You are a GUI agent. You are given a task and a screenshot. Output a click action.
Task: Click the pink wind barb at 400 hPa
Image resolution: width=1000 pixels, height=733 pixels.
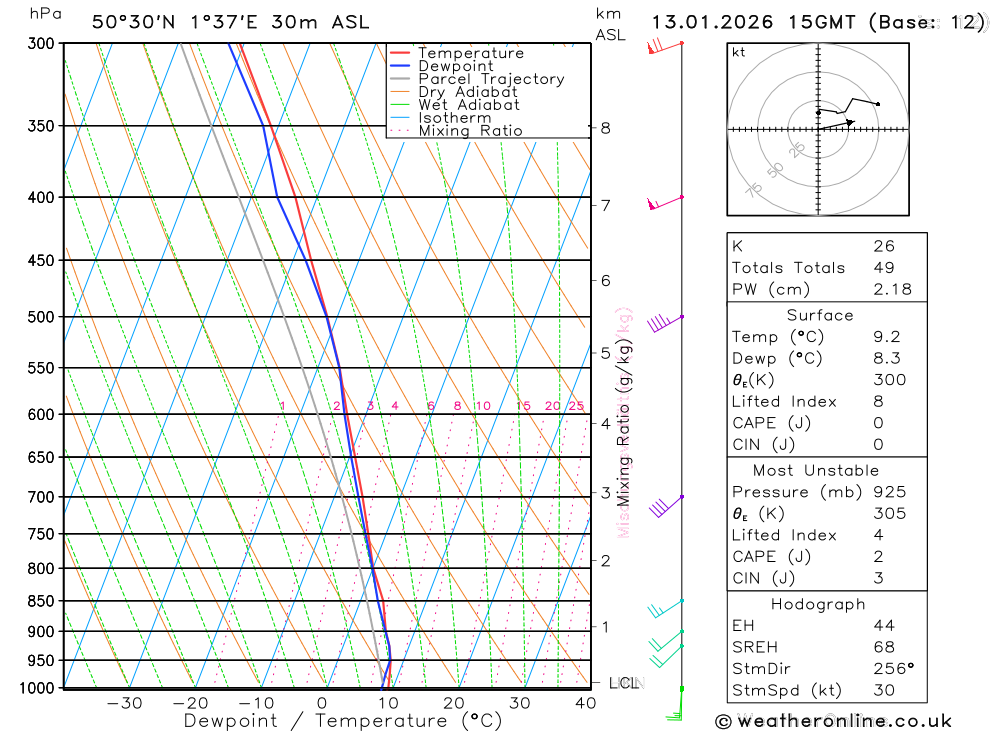point(665,203)
